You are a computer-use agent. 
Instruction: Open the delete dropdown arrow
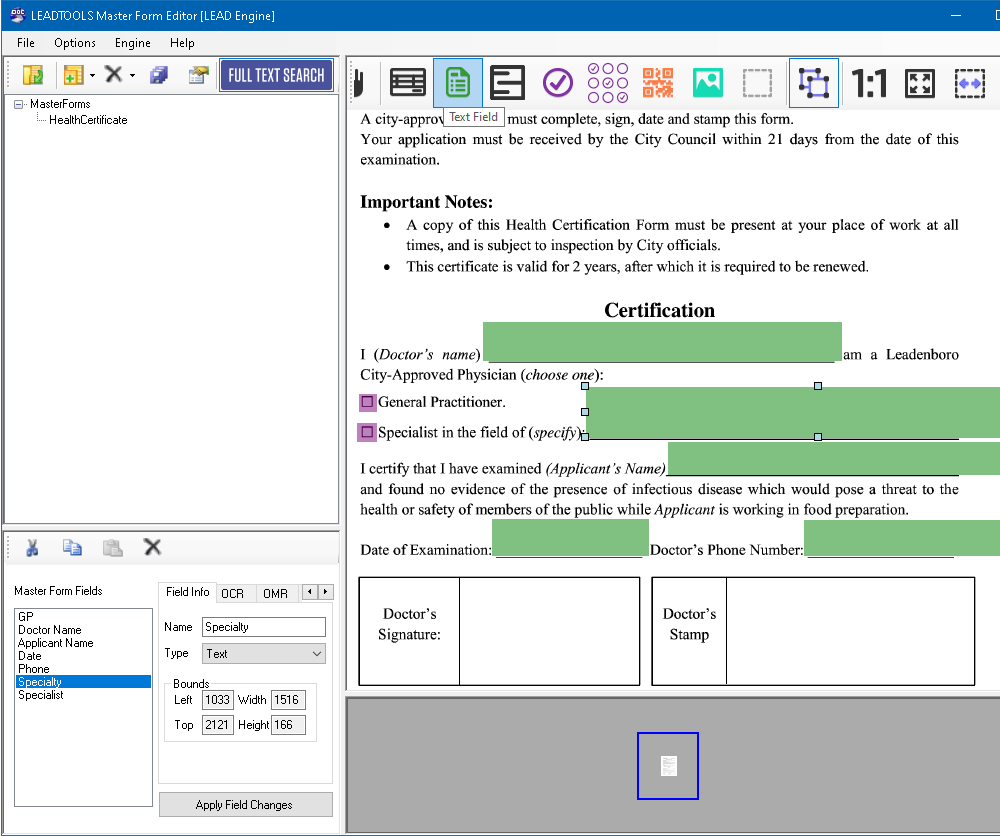(133, 75)
